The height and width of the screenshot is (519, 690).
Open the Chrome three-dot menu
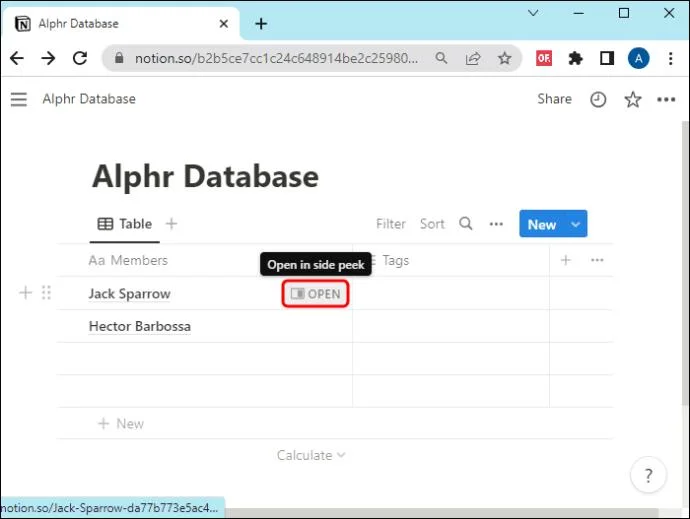tap(670, 58)
